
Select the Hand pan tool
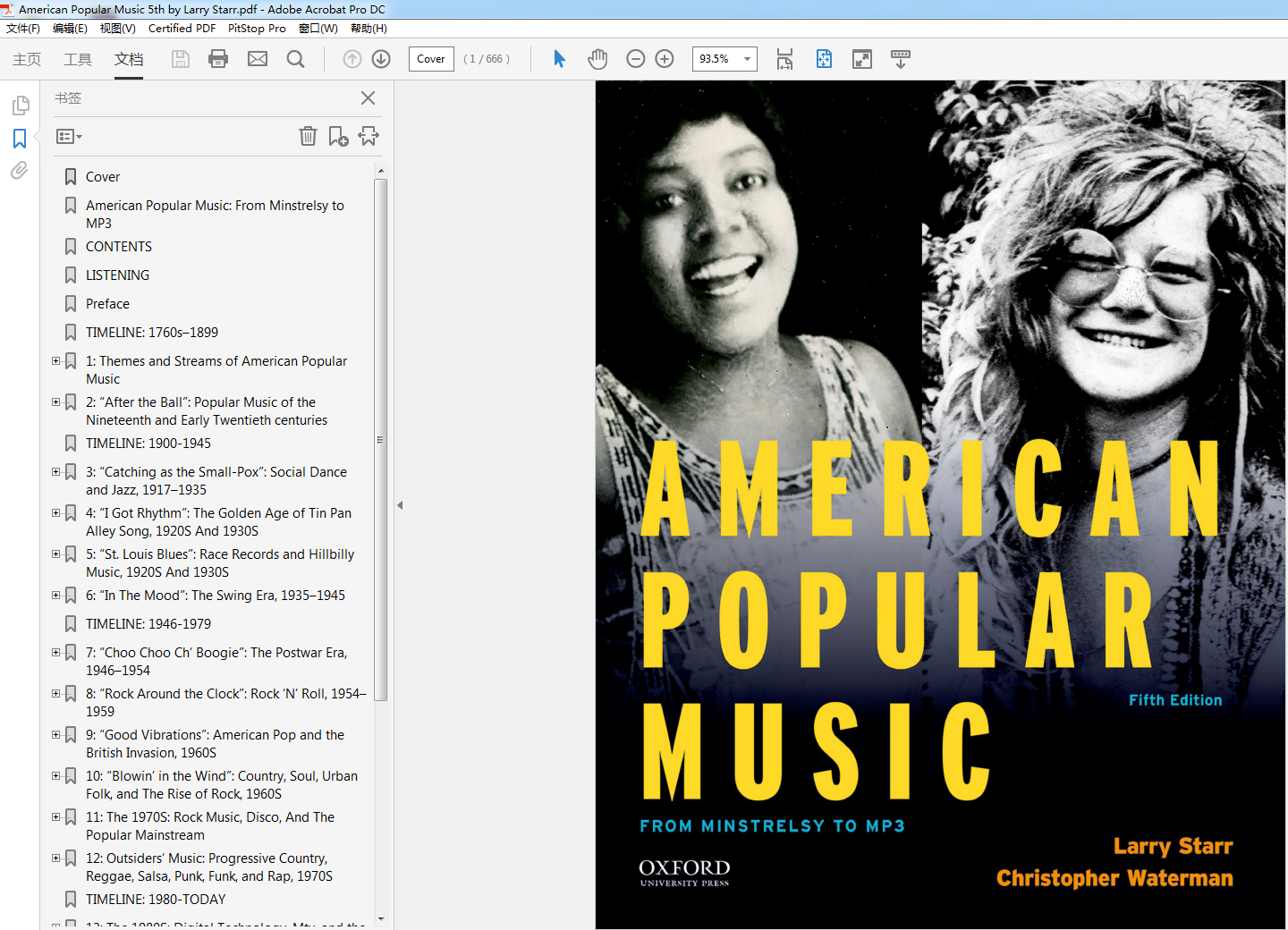[x=597, y=59]
